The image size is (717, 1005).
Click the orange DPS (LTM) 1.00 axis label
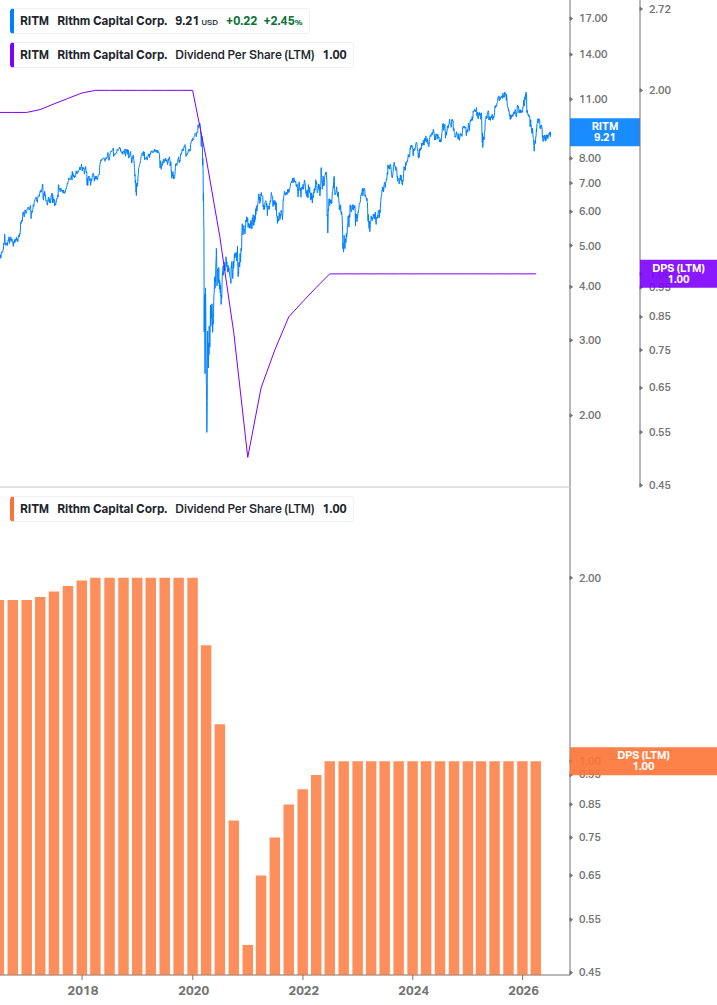tap(643, 761)
